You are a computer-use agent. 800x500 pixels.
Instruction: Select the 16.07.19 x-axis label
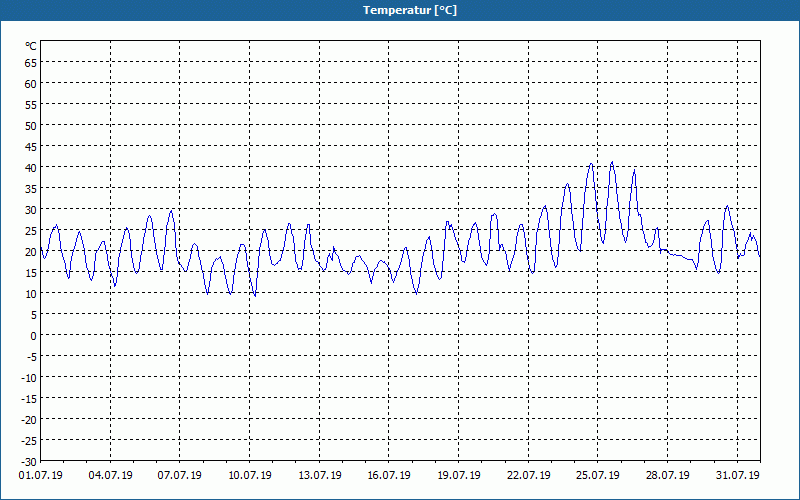[389, 475]
